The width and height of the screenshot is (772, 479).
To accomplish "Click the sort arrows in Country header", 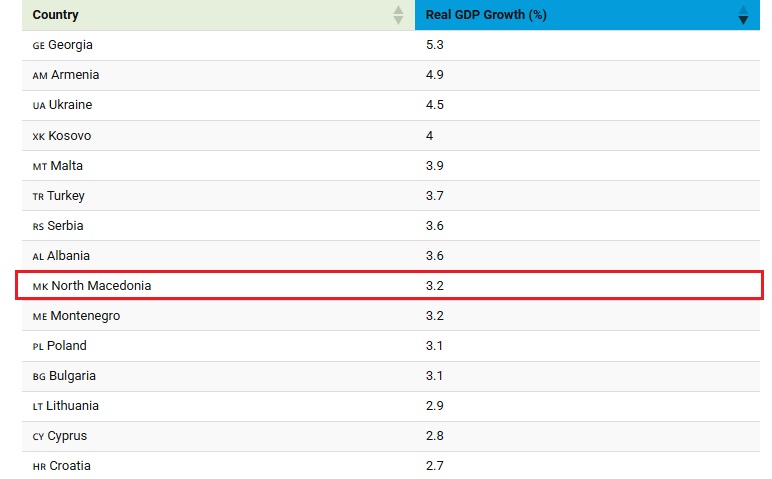I will click(398, 15).
